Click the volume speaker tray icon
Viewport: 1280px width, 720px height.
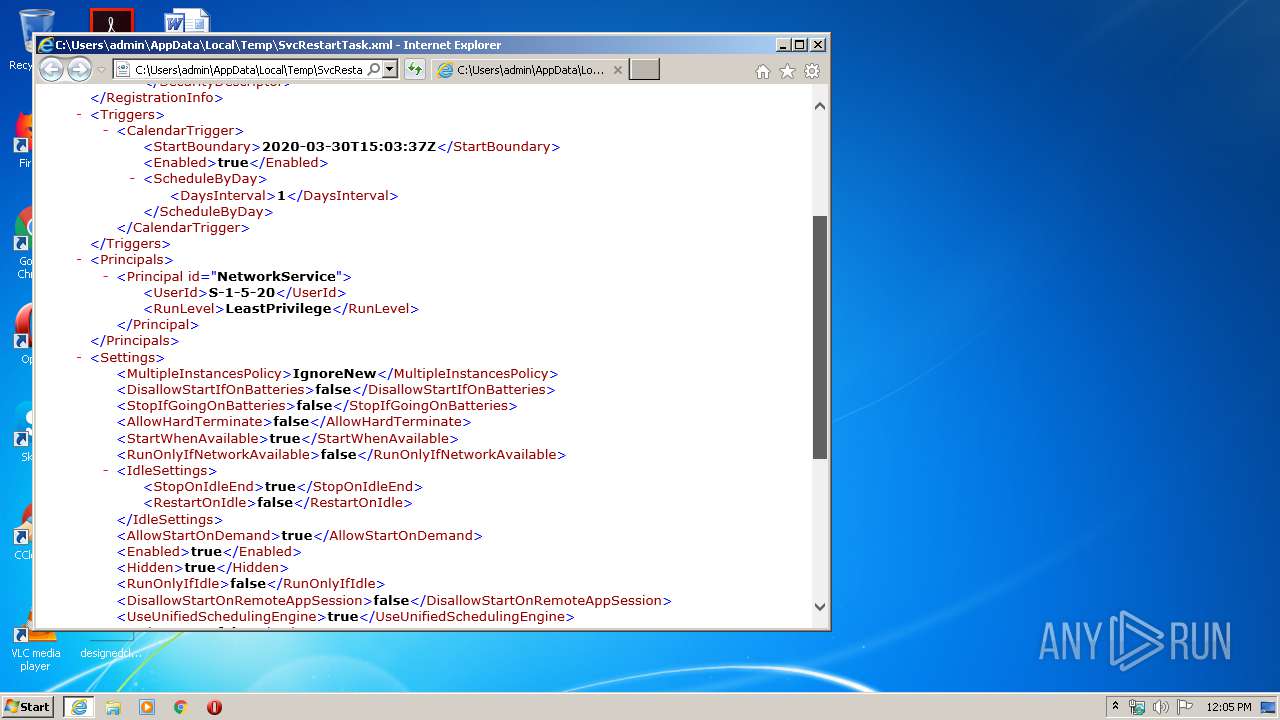coord(1161,707)
